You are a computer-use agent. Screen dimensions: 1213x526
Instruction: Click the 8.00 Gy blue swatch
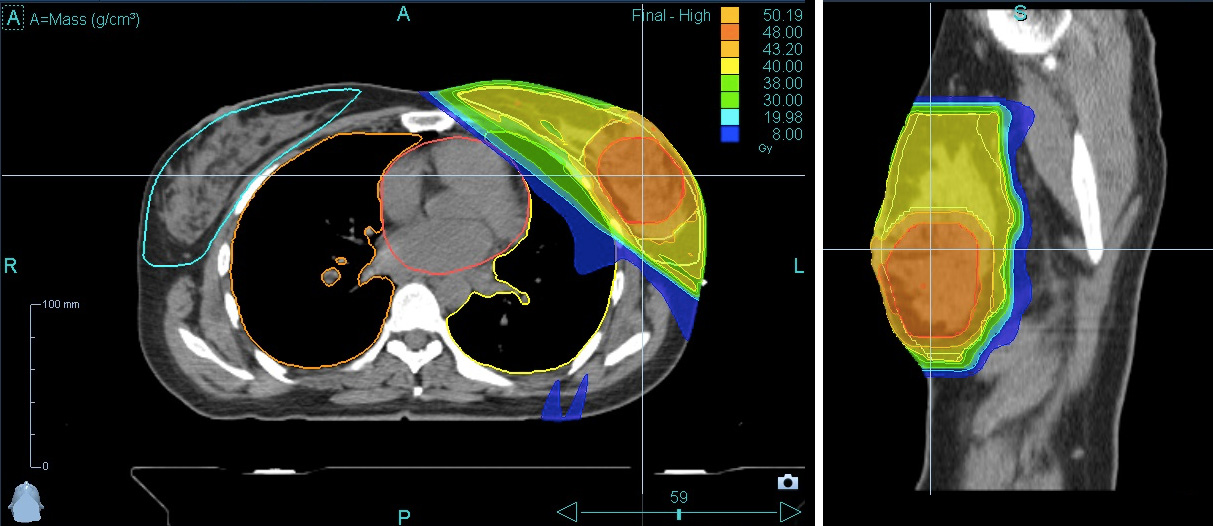pyautogui.click(x=730, y=134)
